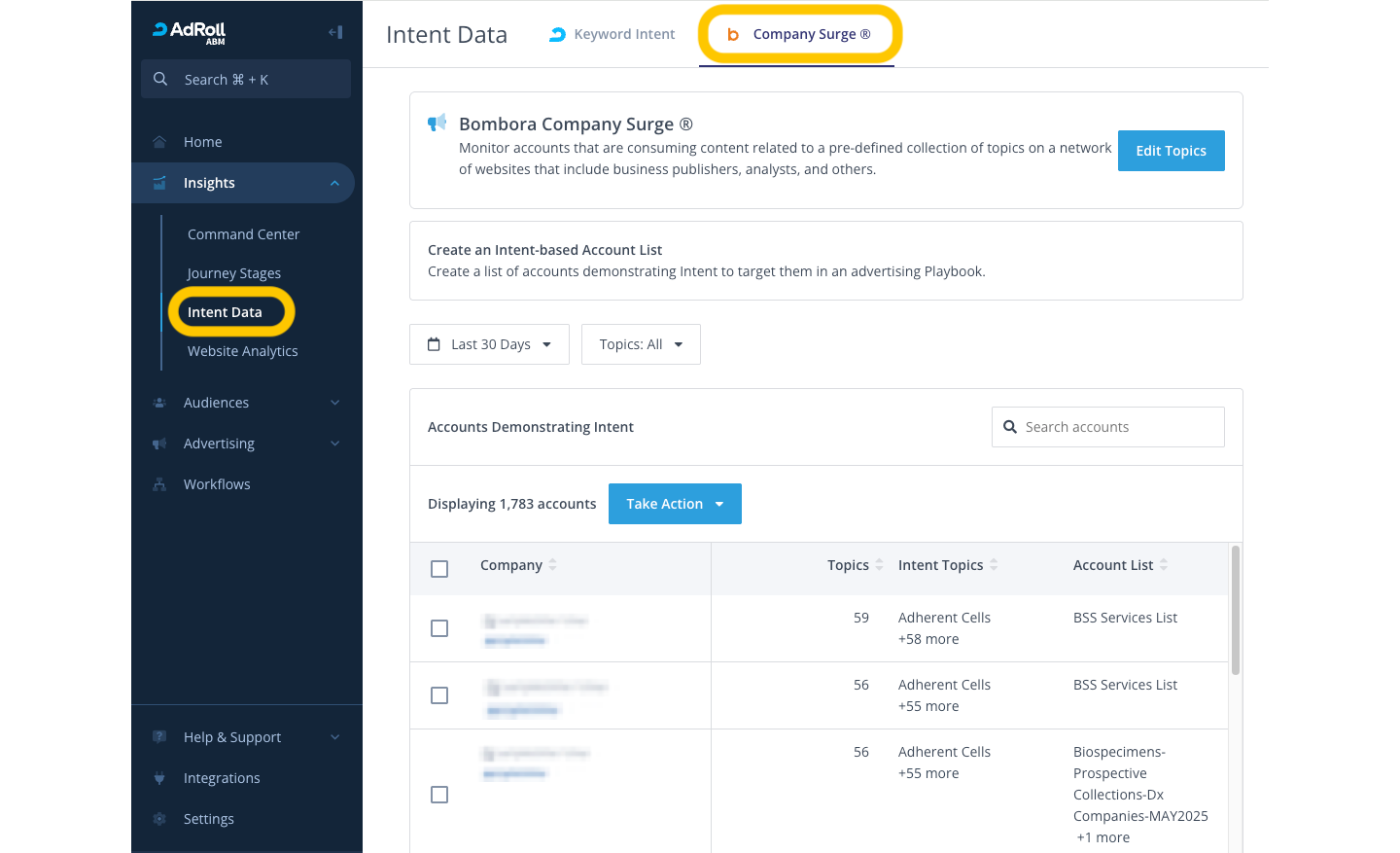1400x853 pixels.
Task: Expand the Help & Support chevron
Action: (x=334, y=737)
